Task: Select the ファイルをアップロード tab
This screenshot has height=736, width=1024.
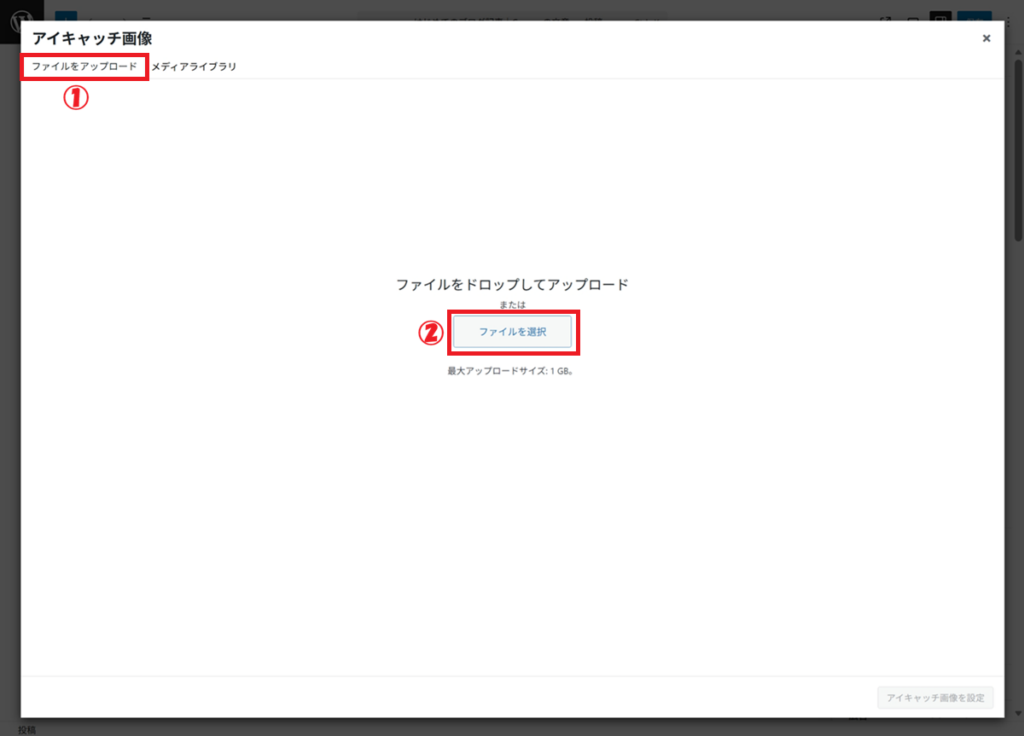Action: pos(84,66)
